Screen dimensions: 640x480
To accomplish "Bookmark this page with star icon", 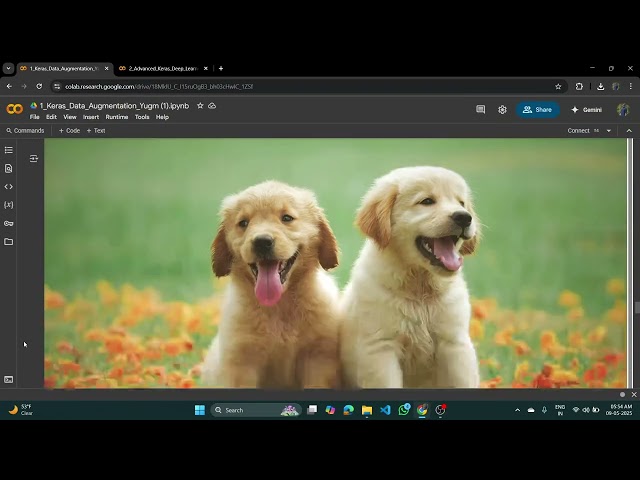I will [x=558, y=87].
